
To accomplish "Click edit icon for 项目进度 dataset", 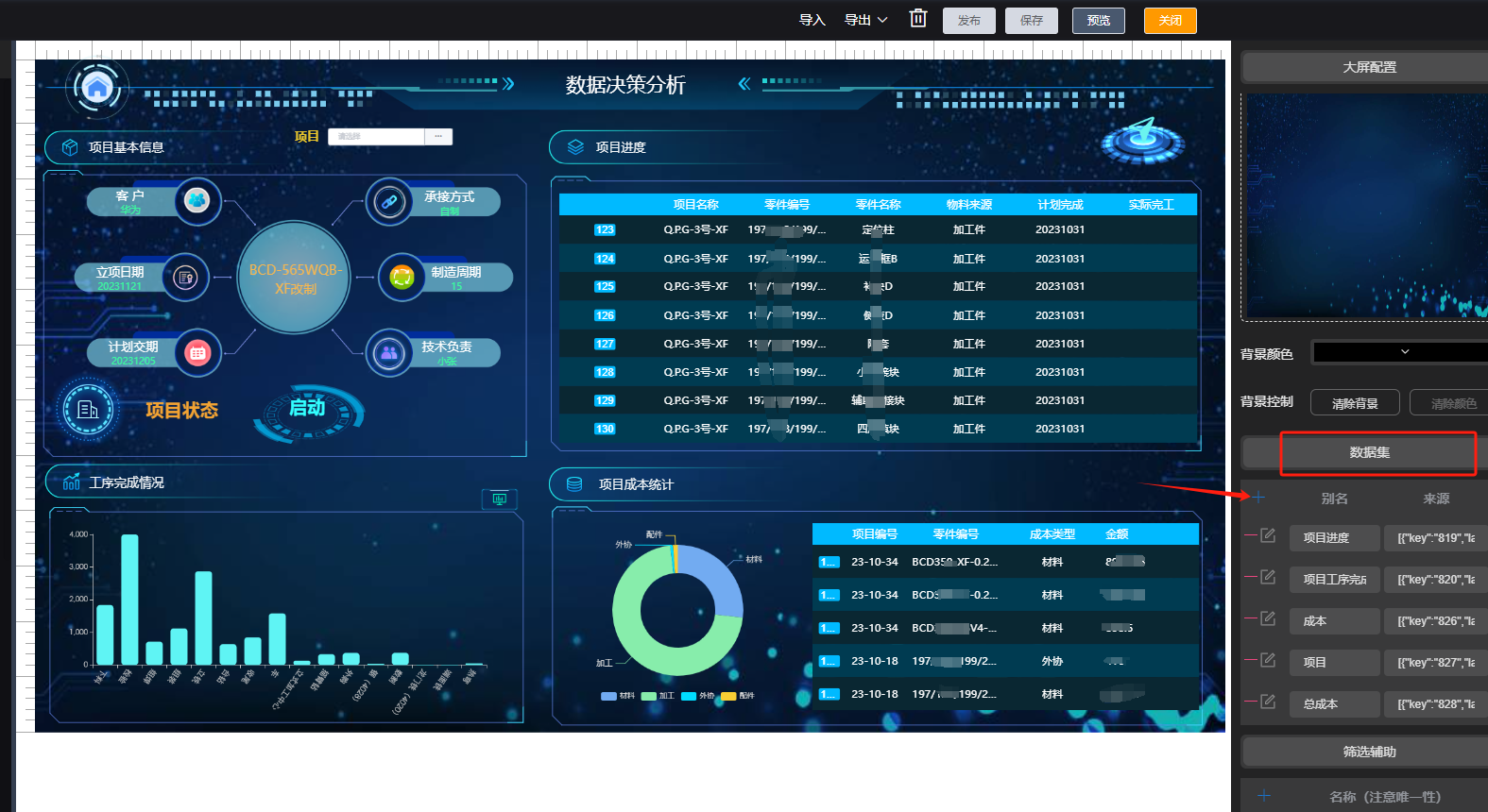I will pos(1268,536).
